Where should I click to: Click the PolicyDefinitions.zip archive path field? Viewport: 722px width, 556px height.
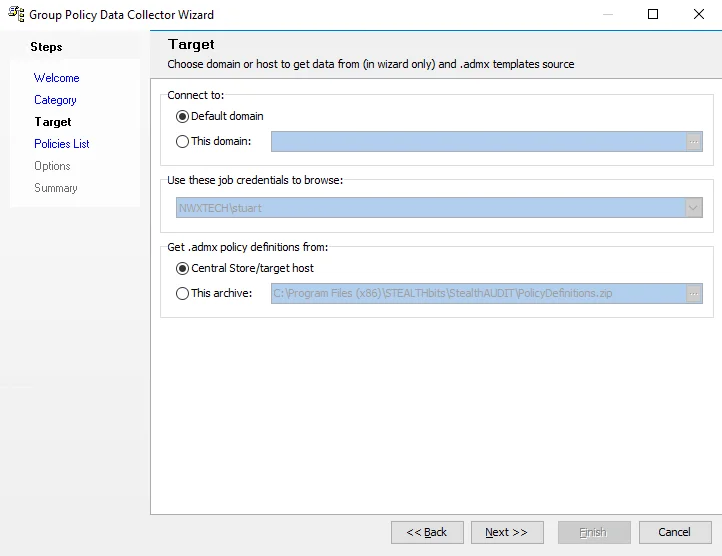pos(478,293)
